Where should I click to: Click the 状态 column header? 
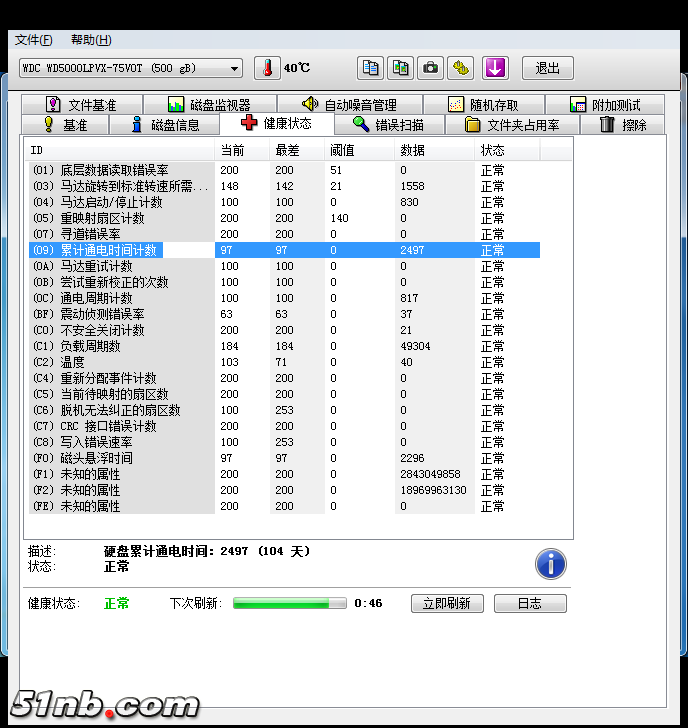tap(507, 150)
